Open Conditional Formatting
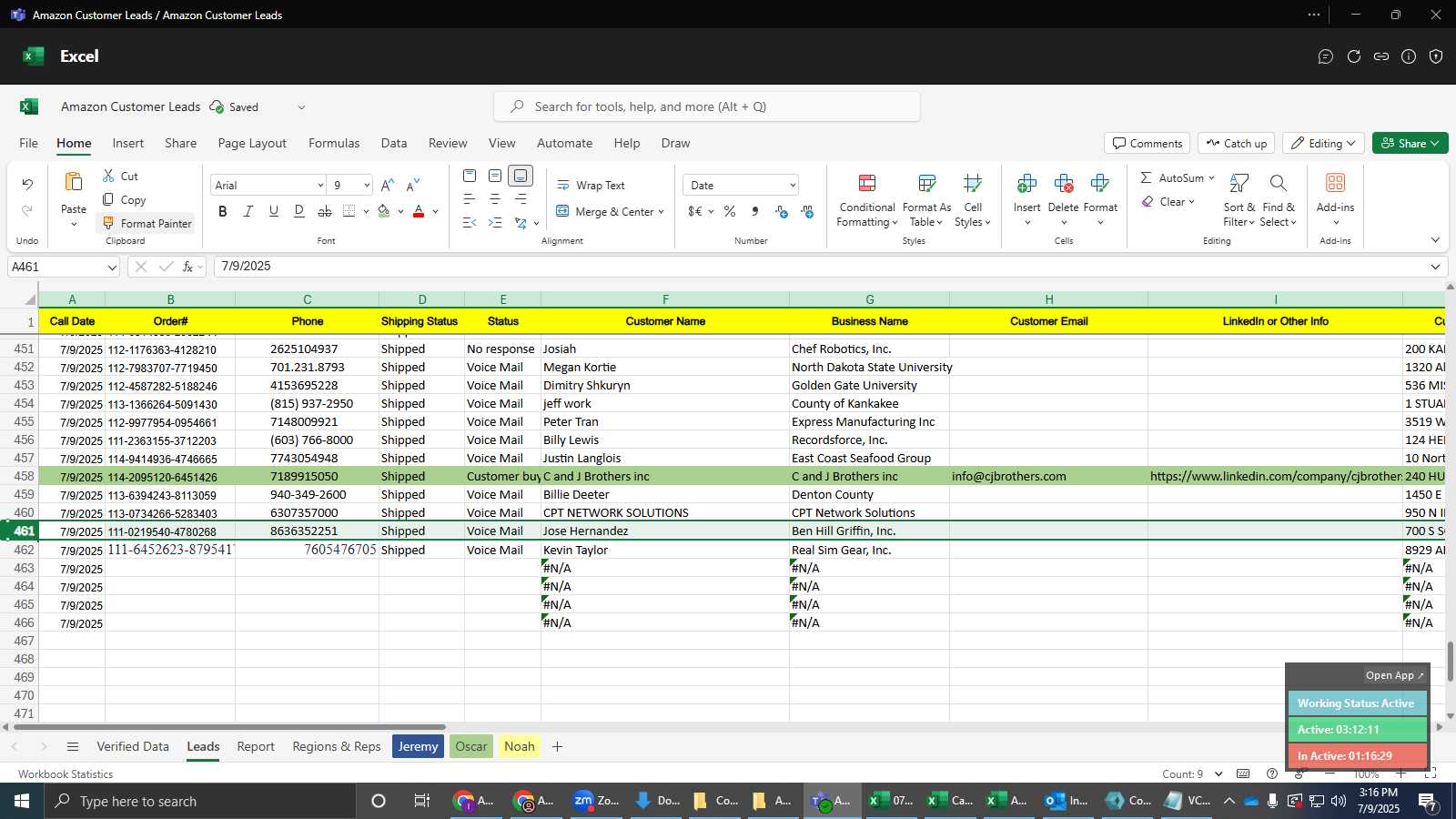Viewport: 1456px width, 819px height. [x=867, y=200]
